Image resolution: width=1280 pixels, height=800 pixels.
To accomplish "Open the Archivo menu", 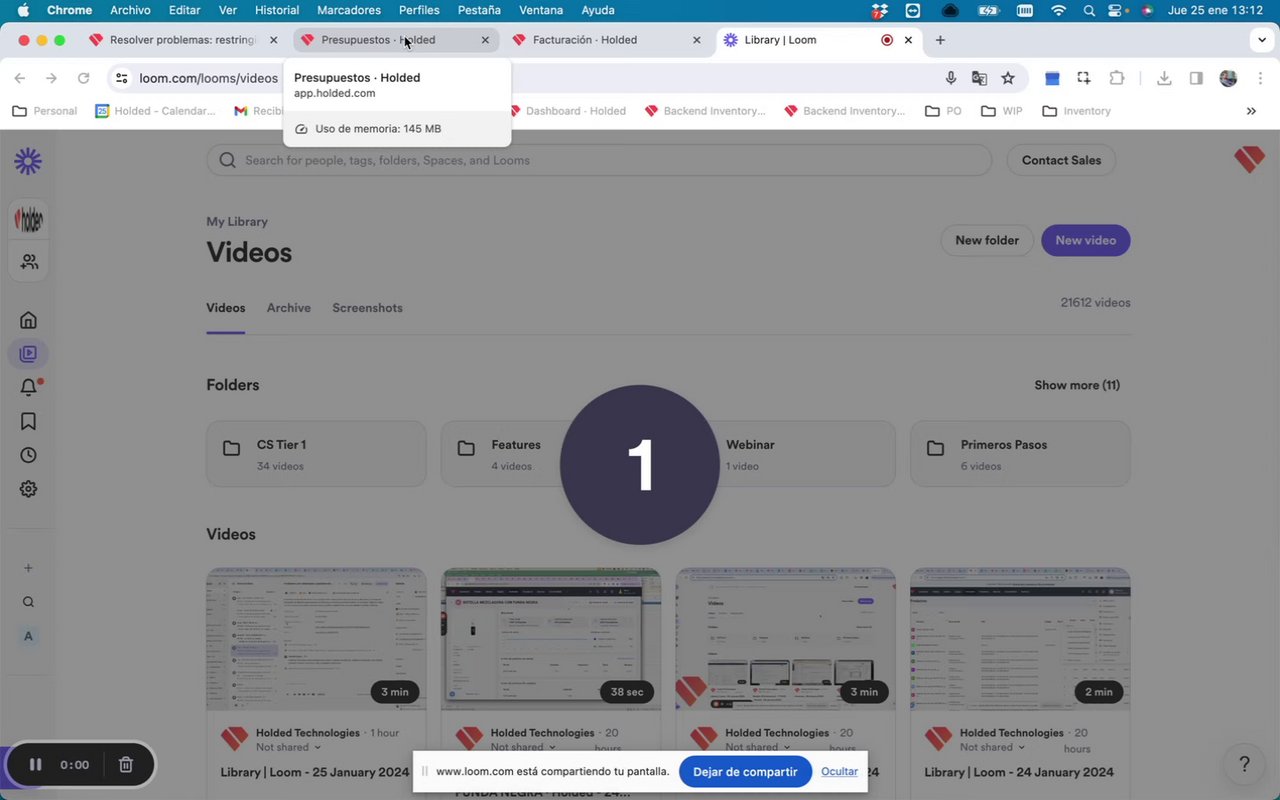I will pyautogui.click(x=130, y=10).
